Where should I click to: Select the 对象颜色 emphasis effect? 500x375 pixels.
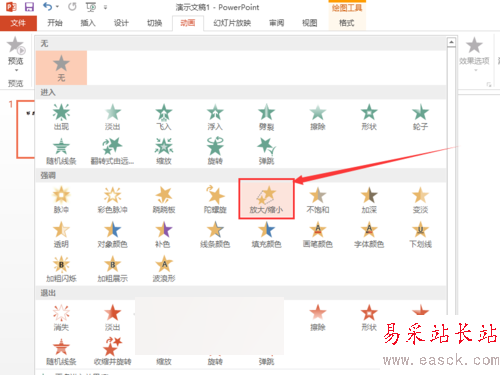tap(112, 234)
